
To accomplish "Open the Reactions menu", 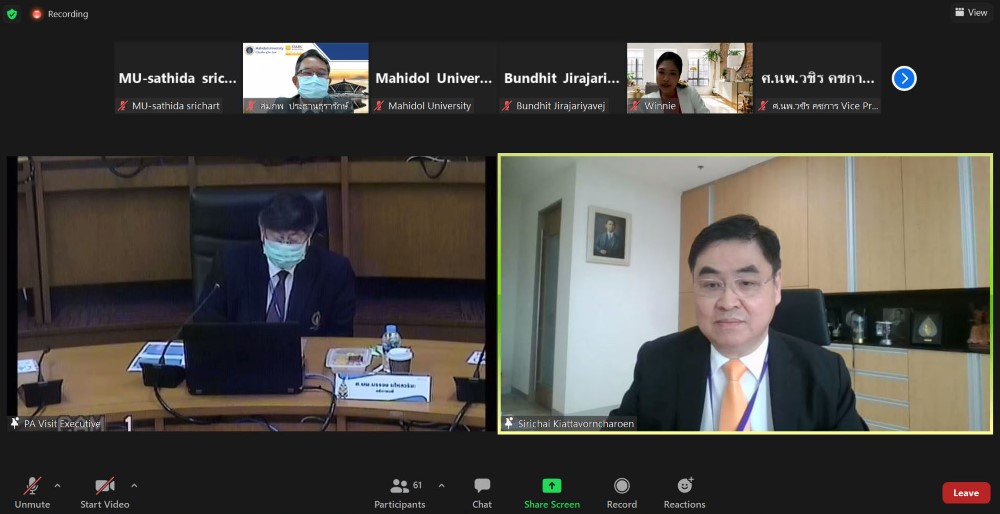I will tap(684, 492).
